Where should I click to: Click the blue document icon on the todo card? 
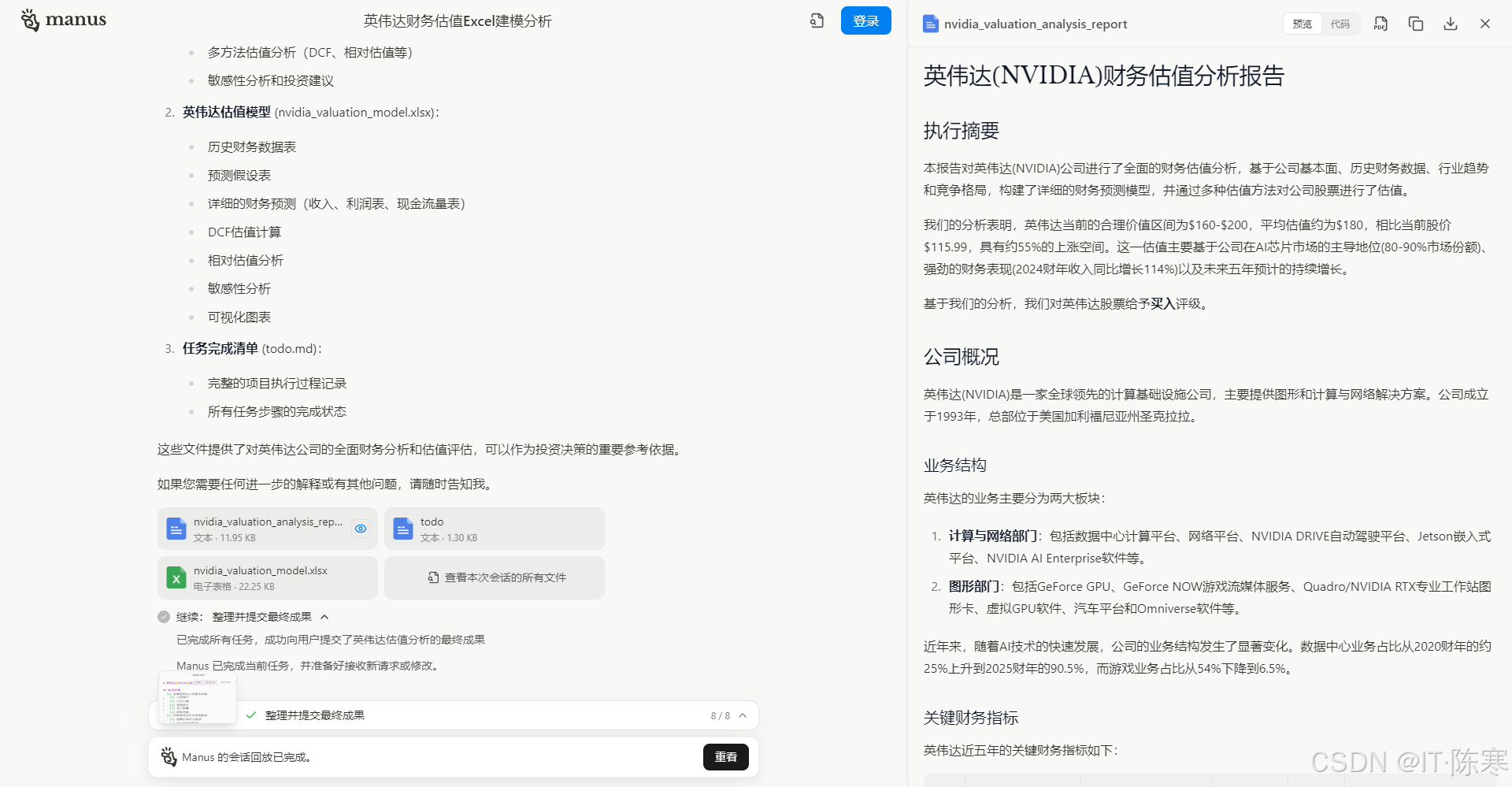[x=403, y=529]
